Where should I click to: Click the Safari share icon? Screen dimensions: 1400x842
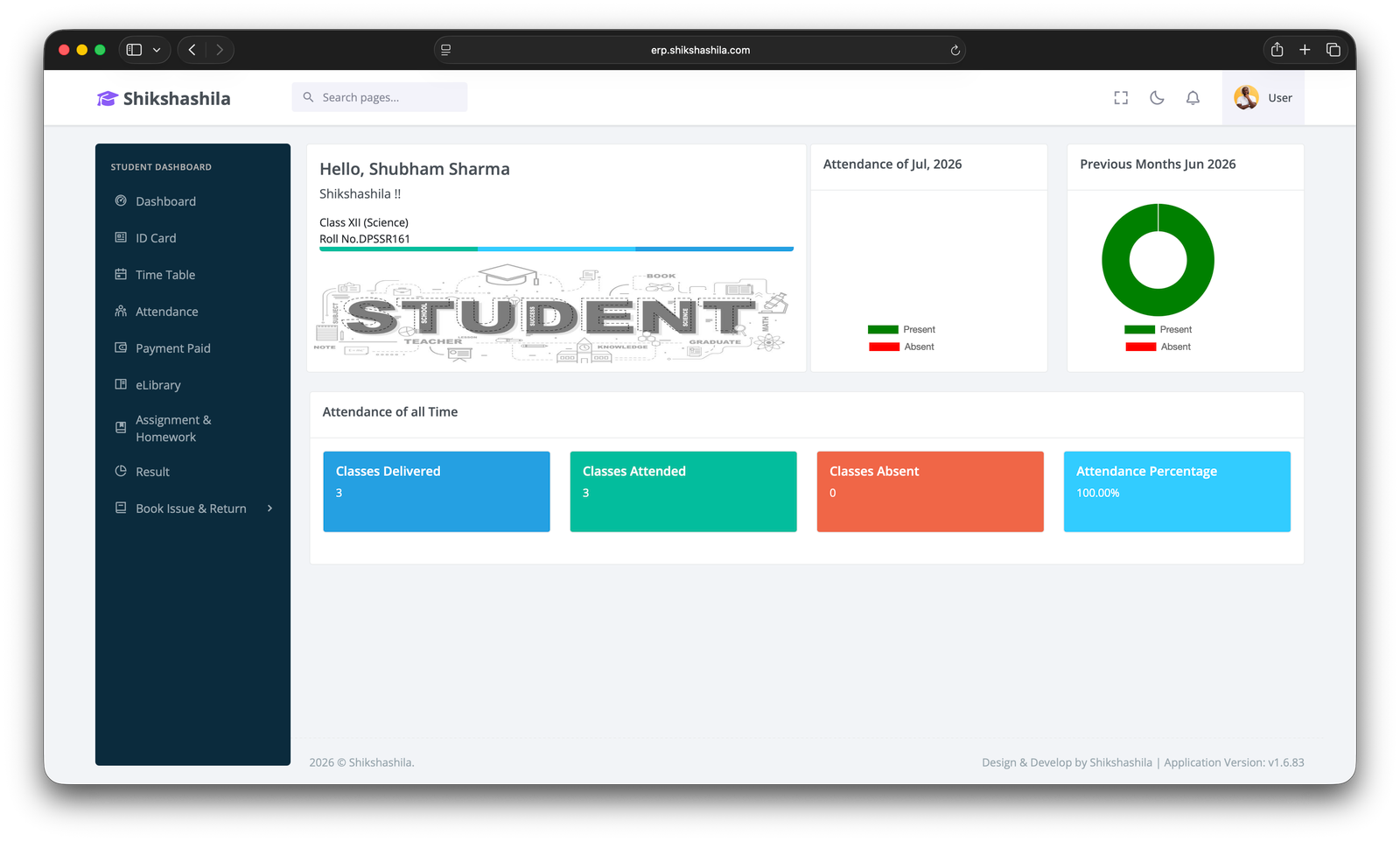tap(1277, 50)
